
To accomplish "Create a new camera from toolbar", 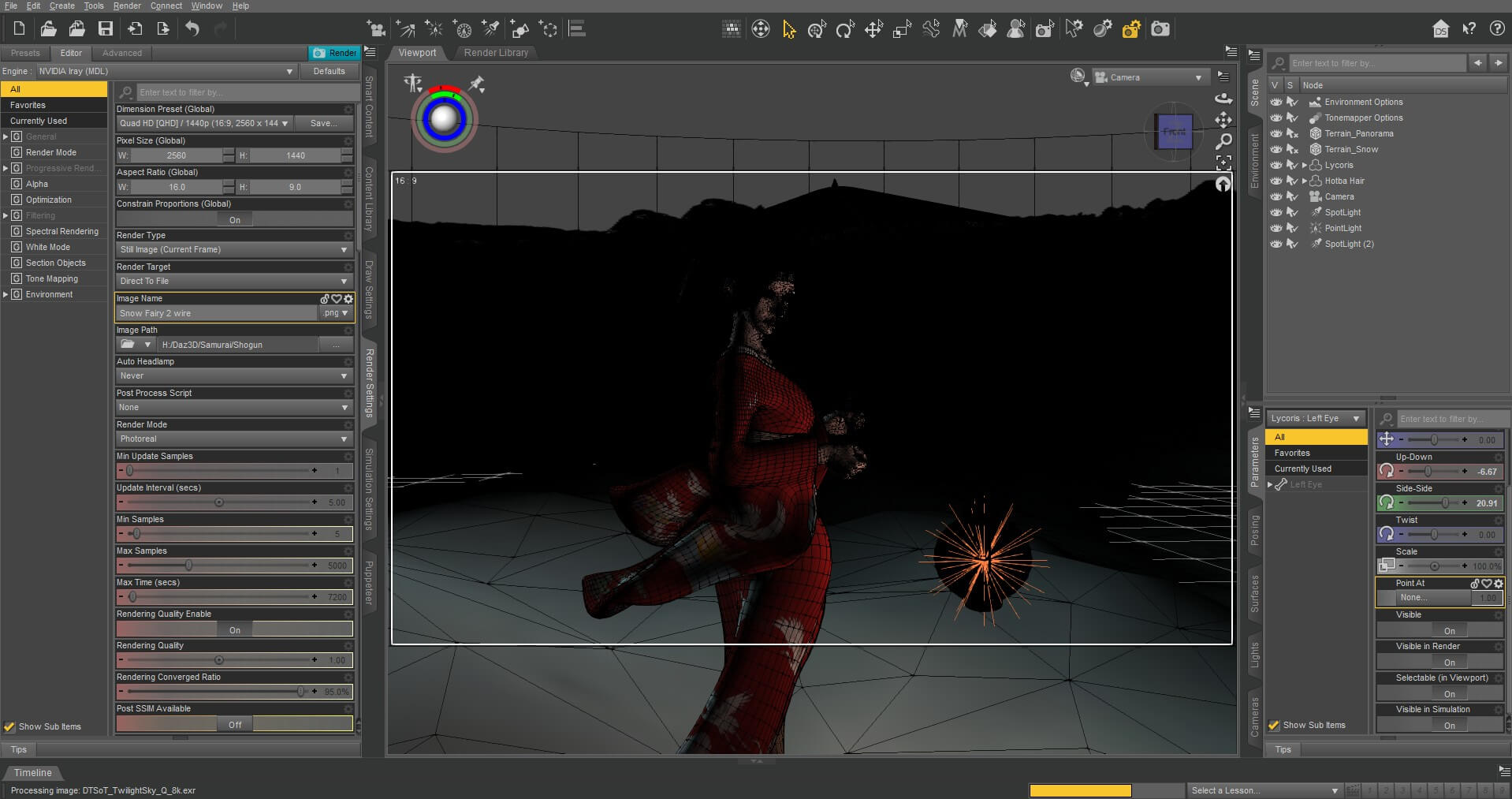I will coord(377,29).
